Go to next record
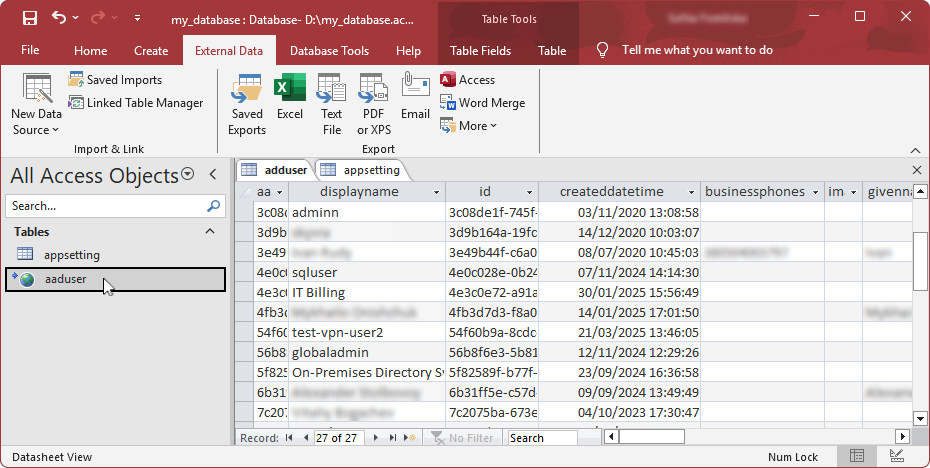Screen dimensions: 930x468 pyautogui.click(x=376, y=438)
